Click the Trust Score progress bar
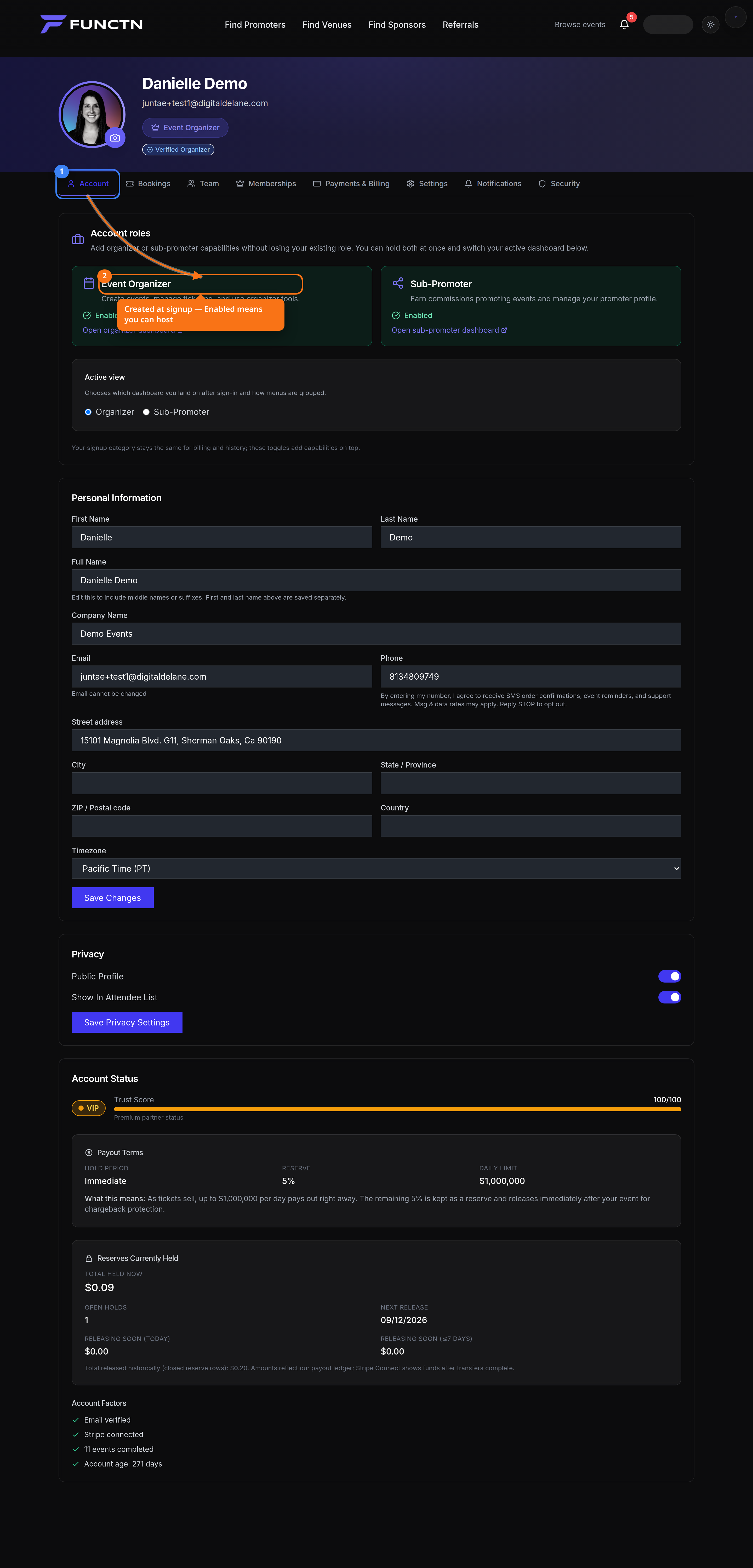This screenshot has height=1568, width=753. click(x=397, y=1109)
